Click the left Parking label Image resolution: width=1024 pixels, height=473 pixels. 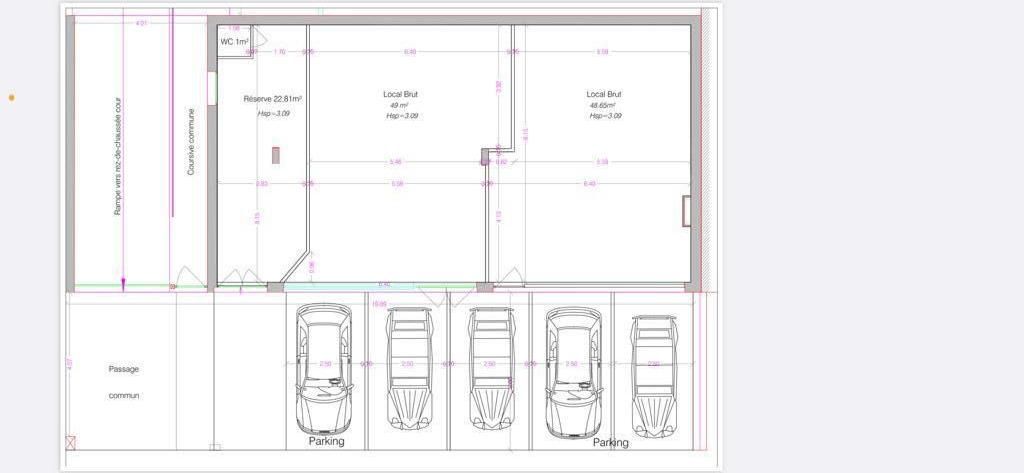tap(326, 441)
